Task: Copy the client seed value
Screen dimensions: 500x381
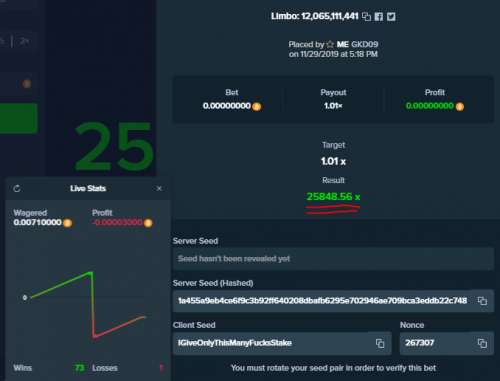Action: pos(380,343)
